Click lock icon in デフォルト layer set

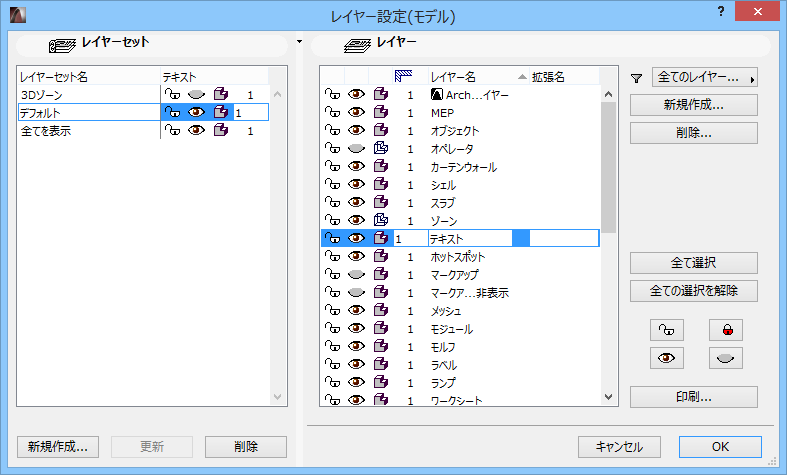172,112
